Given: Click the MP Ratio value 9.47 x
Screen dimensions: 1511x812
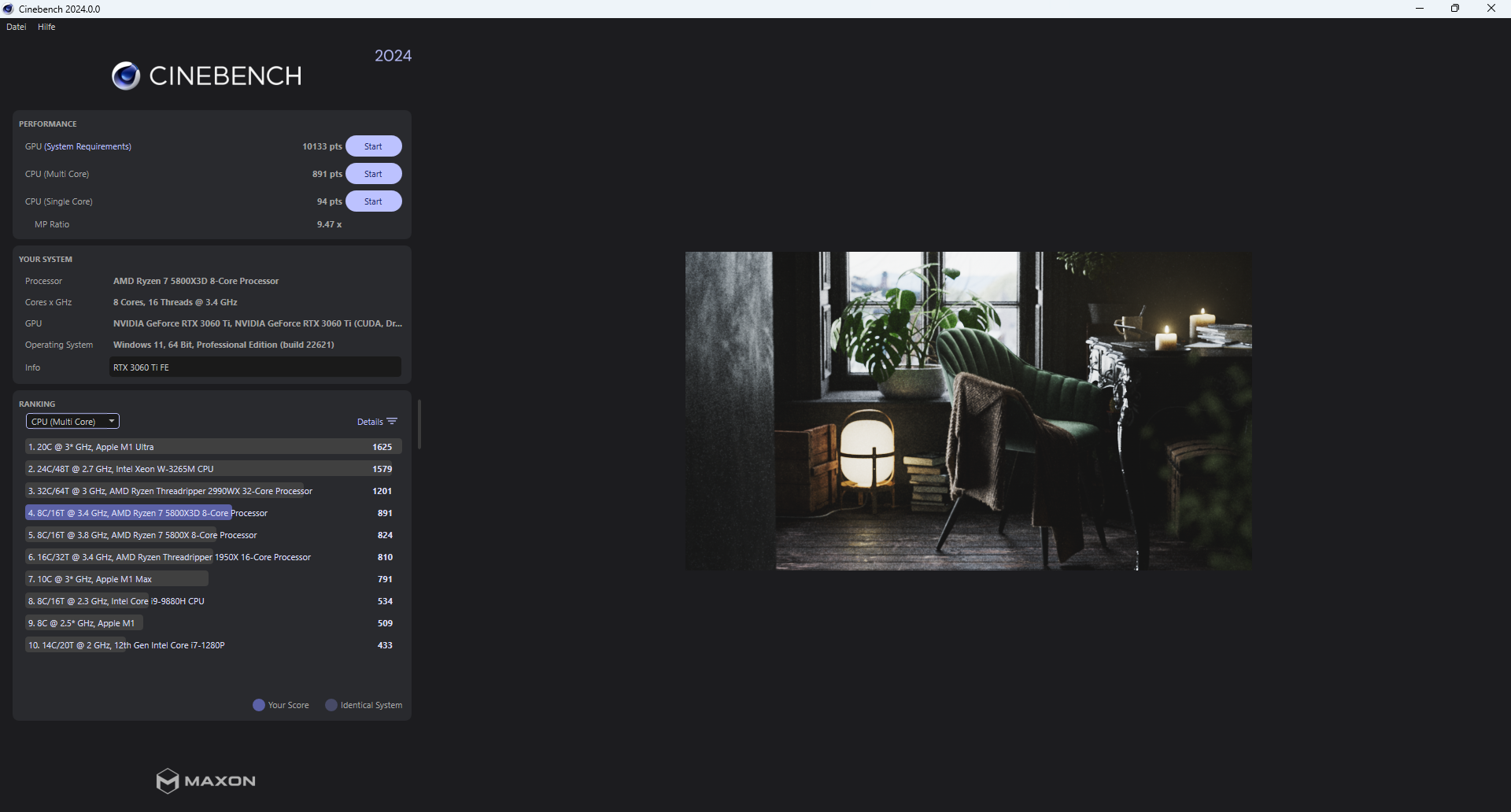Looking at the screenshot, I should (x=329, y=224).
